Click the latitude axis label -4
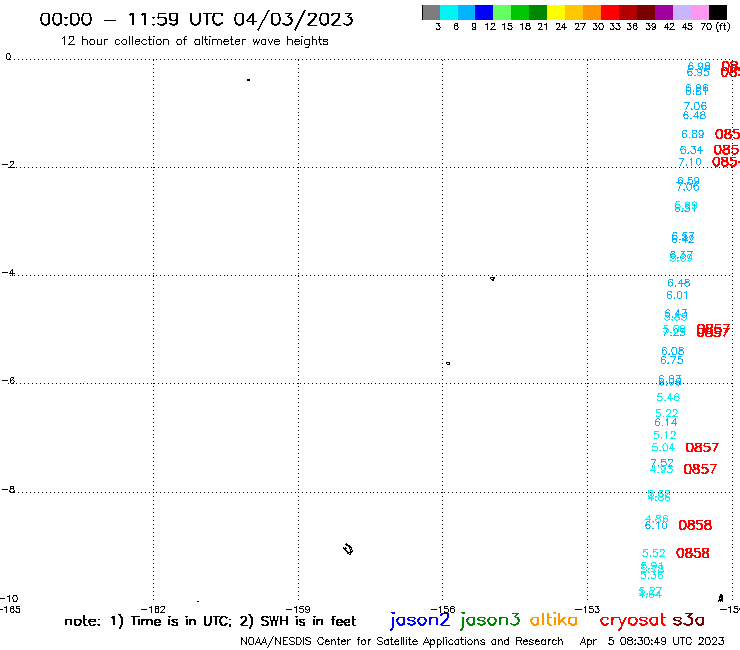The width and height of the screenshot is (740, 650). point(8,273)
